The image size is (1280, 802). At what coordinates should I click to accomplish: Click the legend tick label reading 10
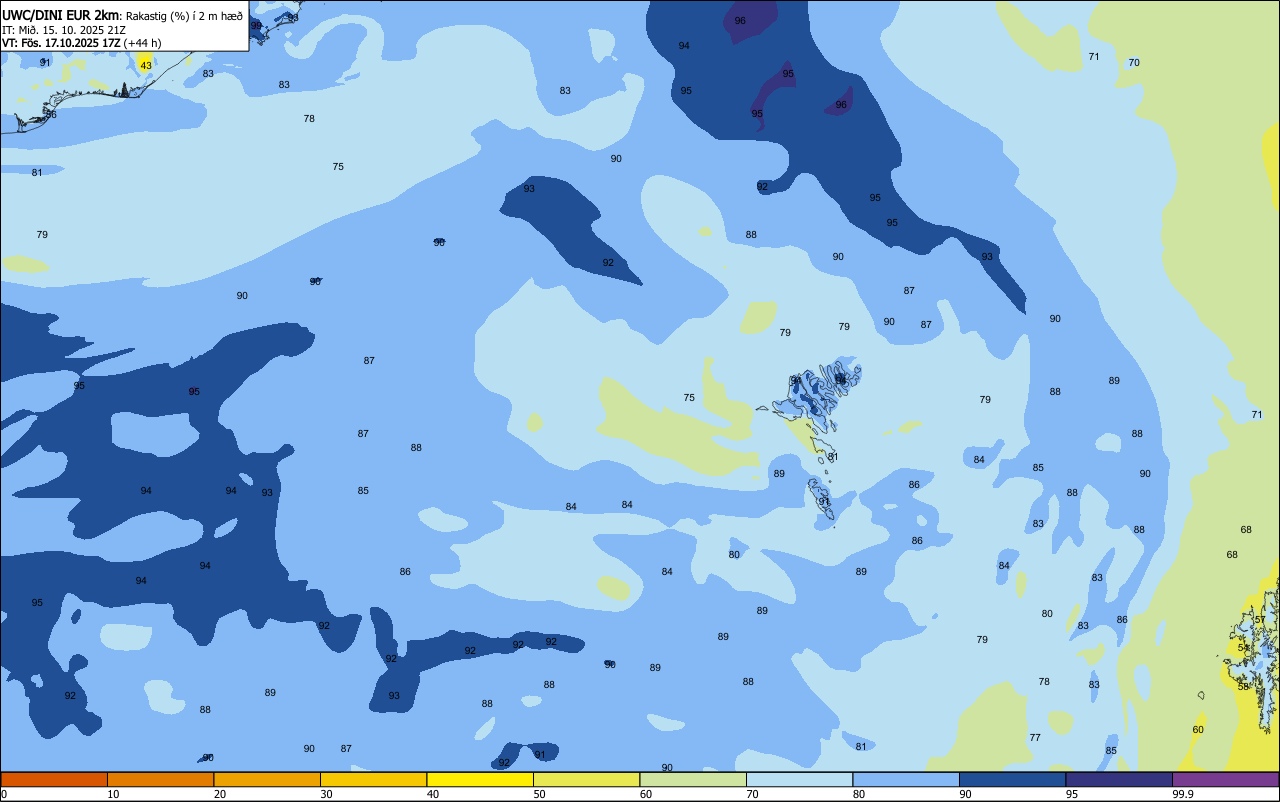click(113, 794)
